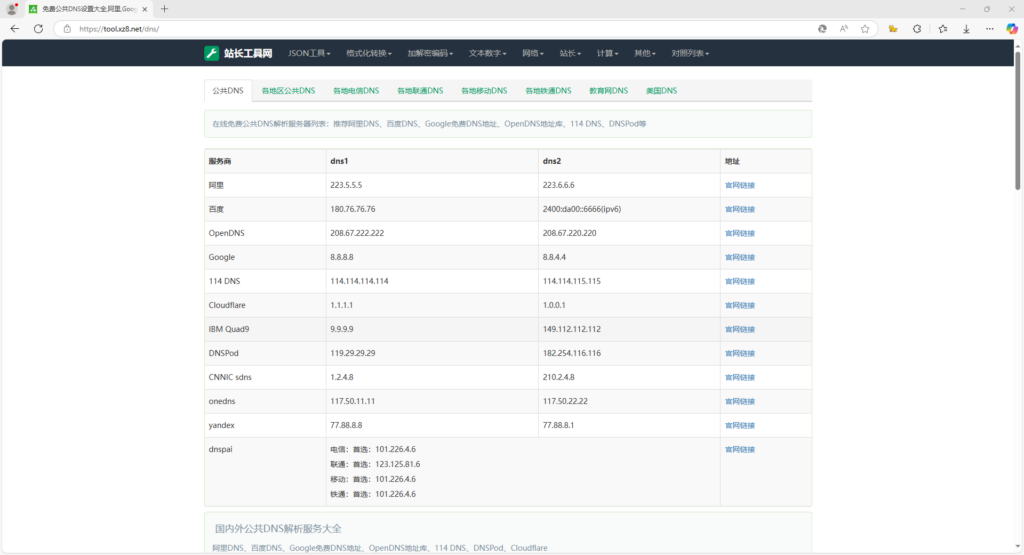Image resolution: width=1024 pixels, height=555 pixels.
Task: Open the 官网链接 for yandex row
Action: [740, 425]
